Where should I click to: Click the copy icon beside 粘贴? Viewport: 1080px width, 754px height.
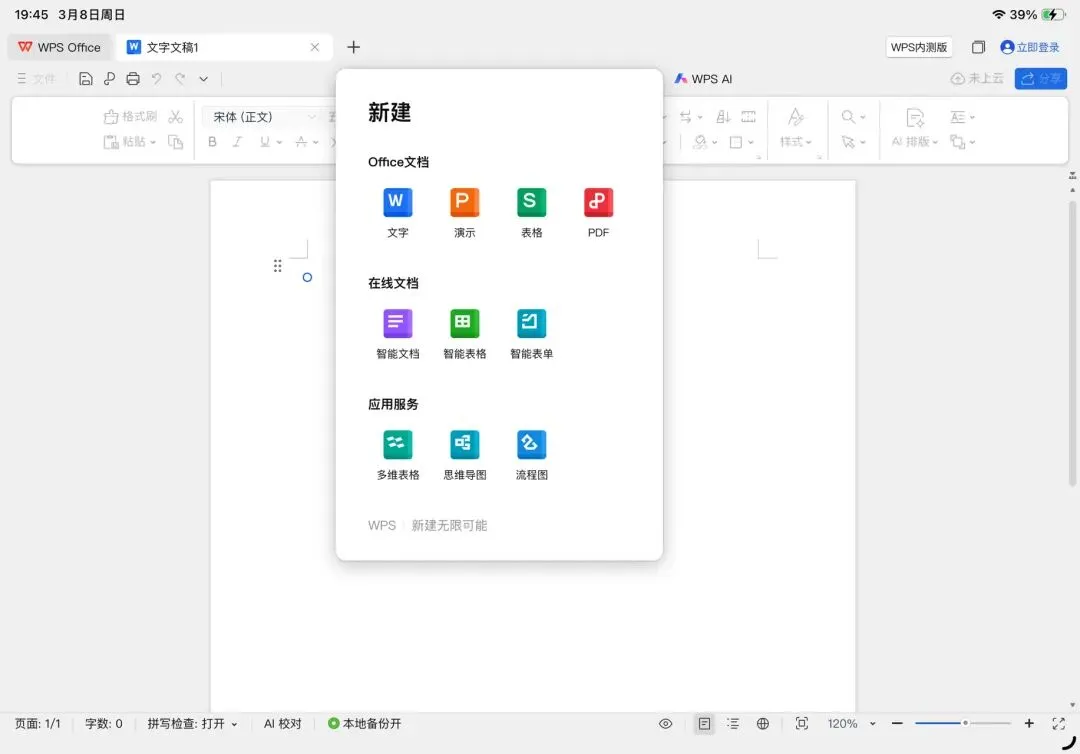(176, 141)
